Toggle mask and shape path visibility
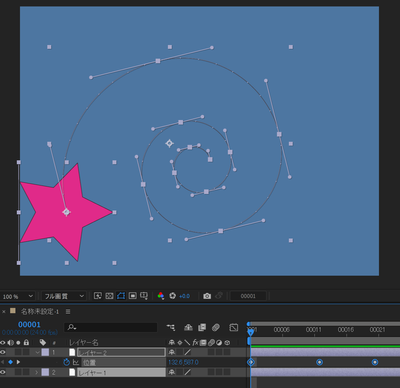Viewport: 400px width, 388px height. pyautogui.click(x=121, y=296)
